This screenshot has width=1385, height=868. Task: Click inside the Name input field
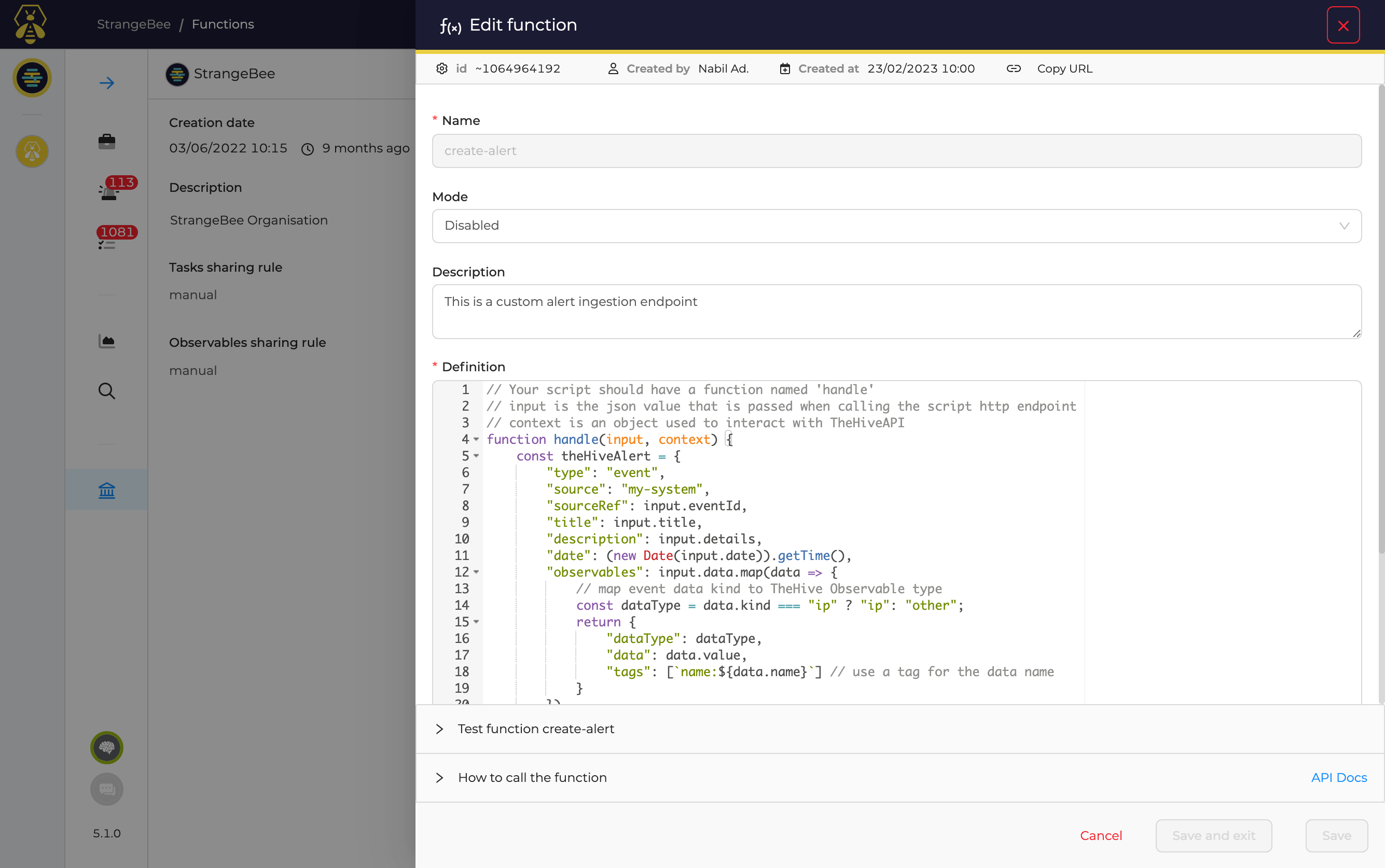pos(896,150)
